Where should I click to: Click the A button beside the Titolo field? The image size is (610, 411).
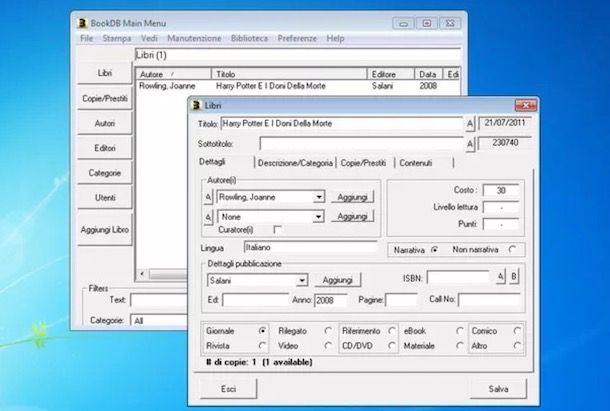470,124
